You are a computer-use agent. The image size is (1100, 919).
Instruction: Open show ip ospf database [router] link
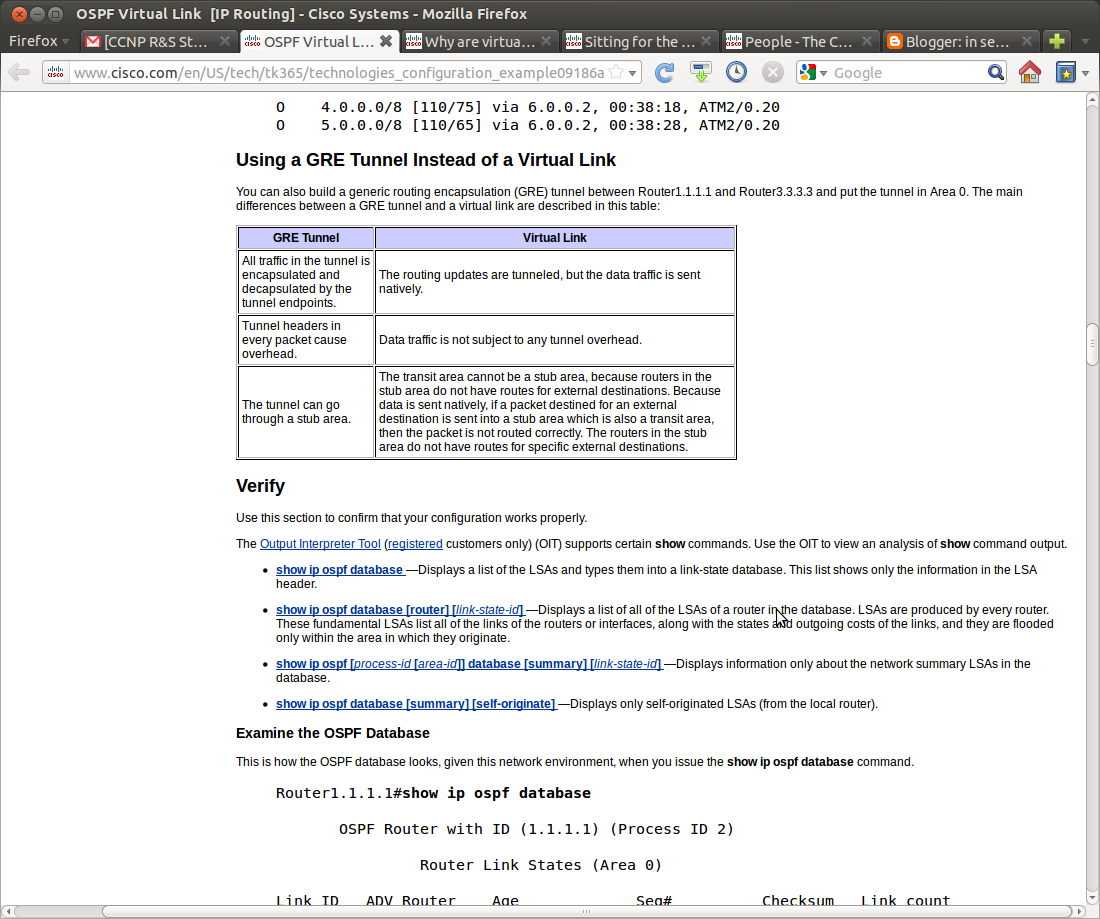tap(399, 610)
